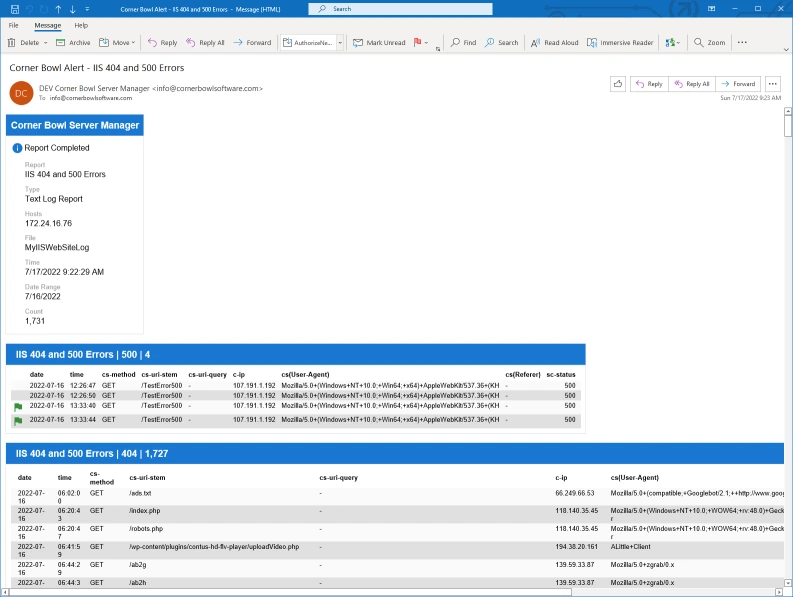Open the Translate dropdown
Screen dimensions: 793x597
pyautogui.click(x=673, y=42)
